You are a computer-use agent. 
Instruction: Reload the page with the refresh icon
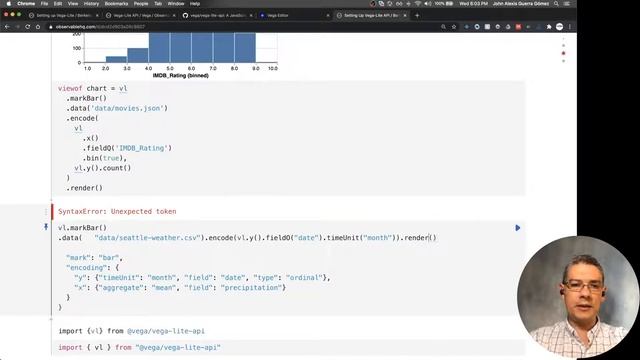pos(28,27)
